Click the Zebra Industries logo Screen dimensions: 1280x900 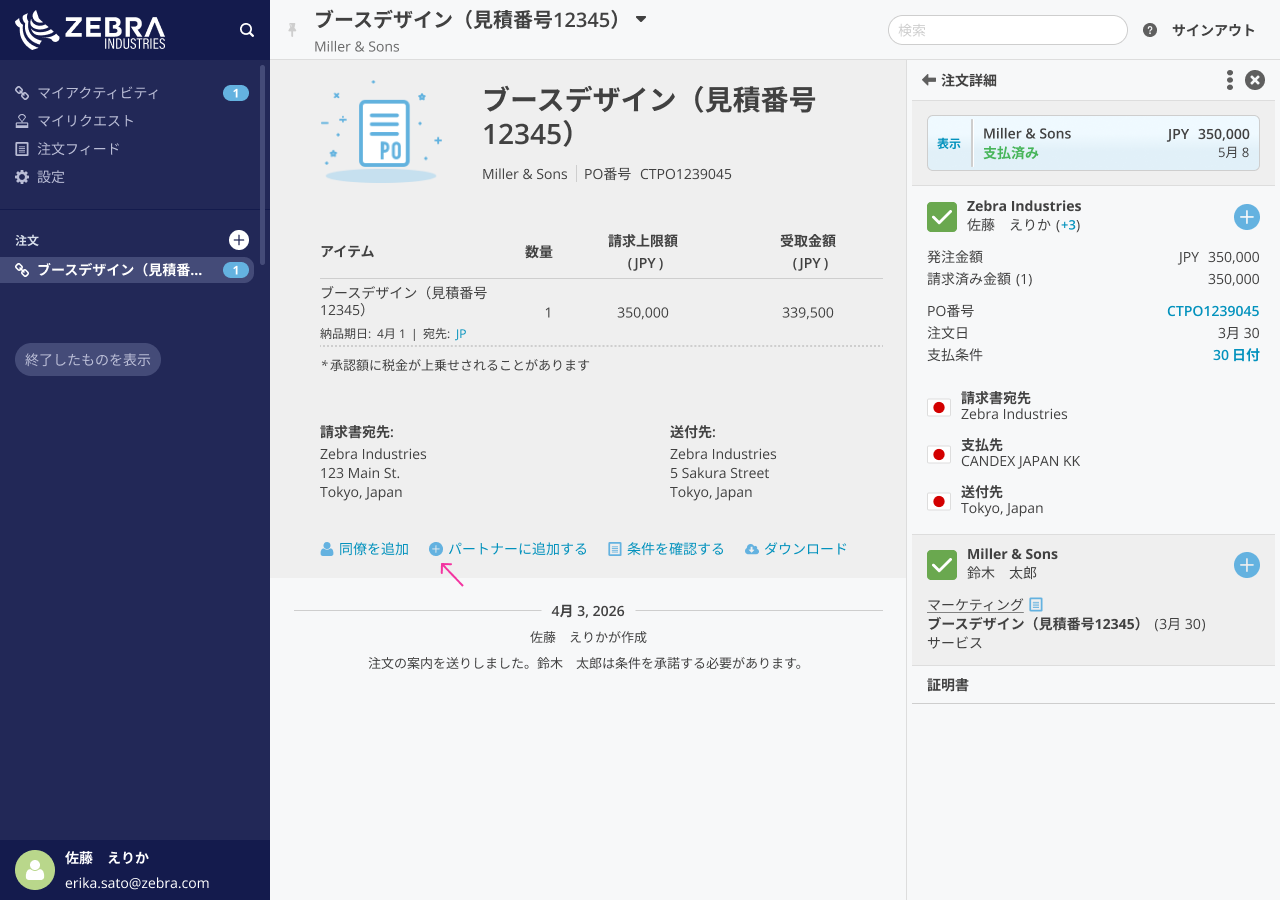(x=91, y=30)
